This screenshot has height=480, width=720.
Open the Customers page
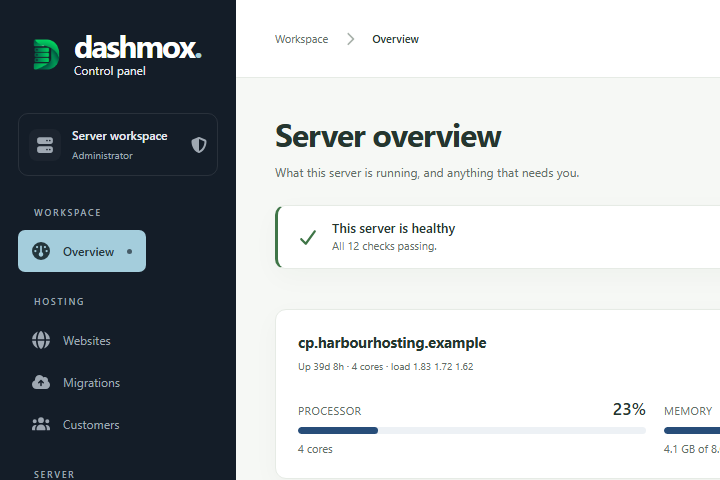pos(91,424)
